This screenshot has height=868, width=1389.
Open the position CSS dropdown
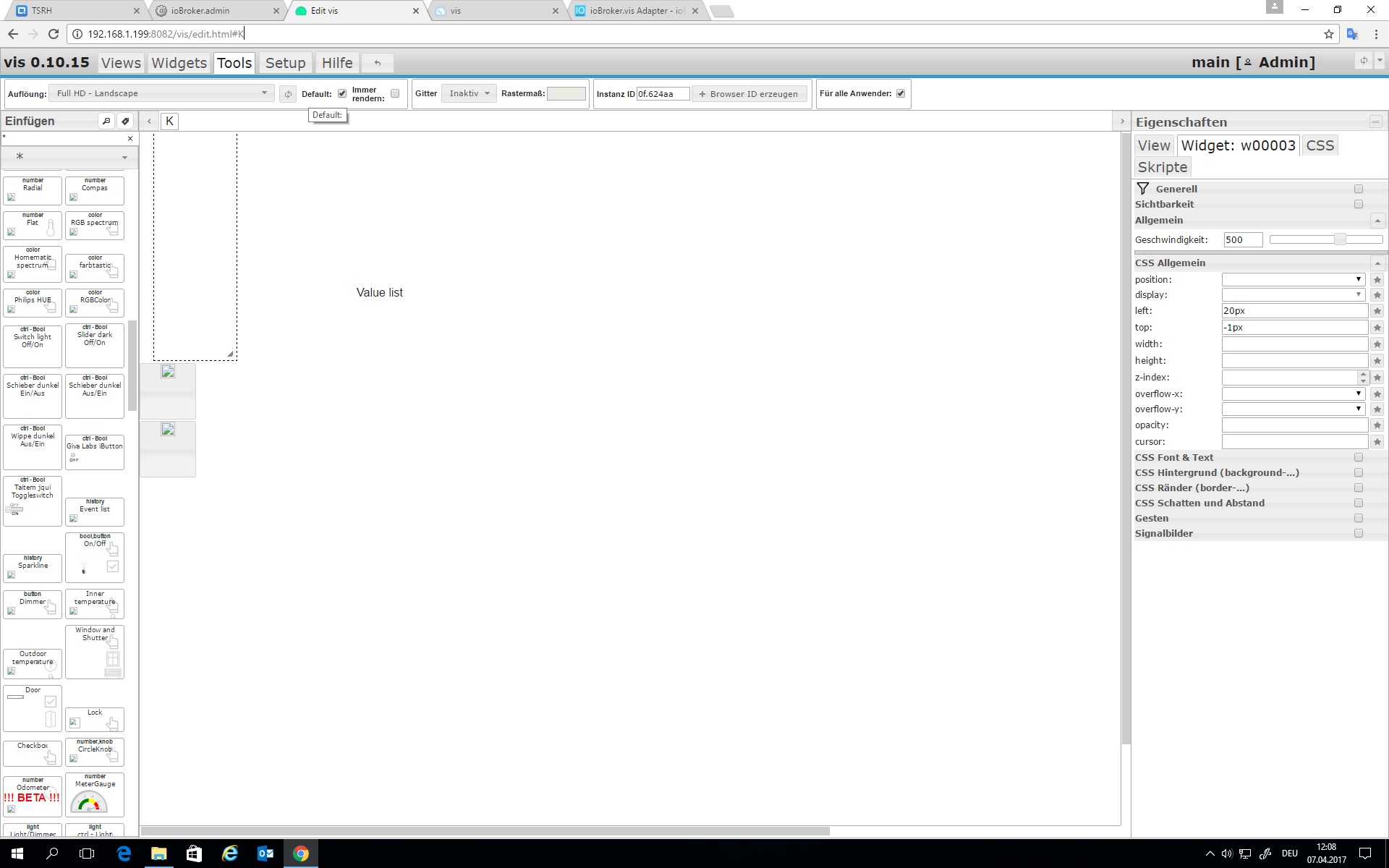1293,279
